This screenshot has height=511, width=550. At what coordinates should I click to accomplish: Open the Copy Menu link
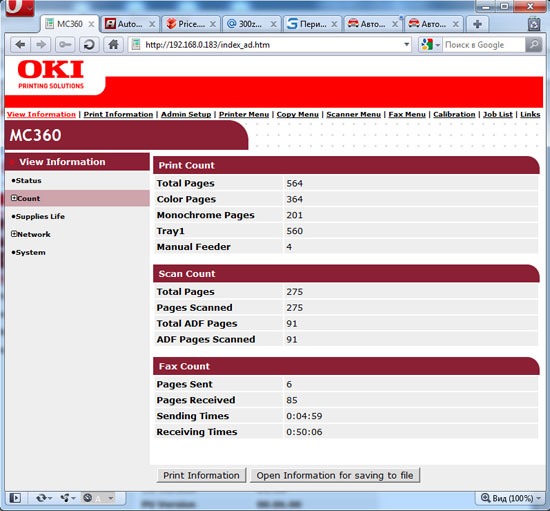coord(297,114)
